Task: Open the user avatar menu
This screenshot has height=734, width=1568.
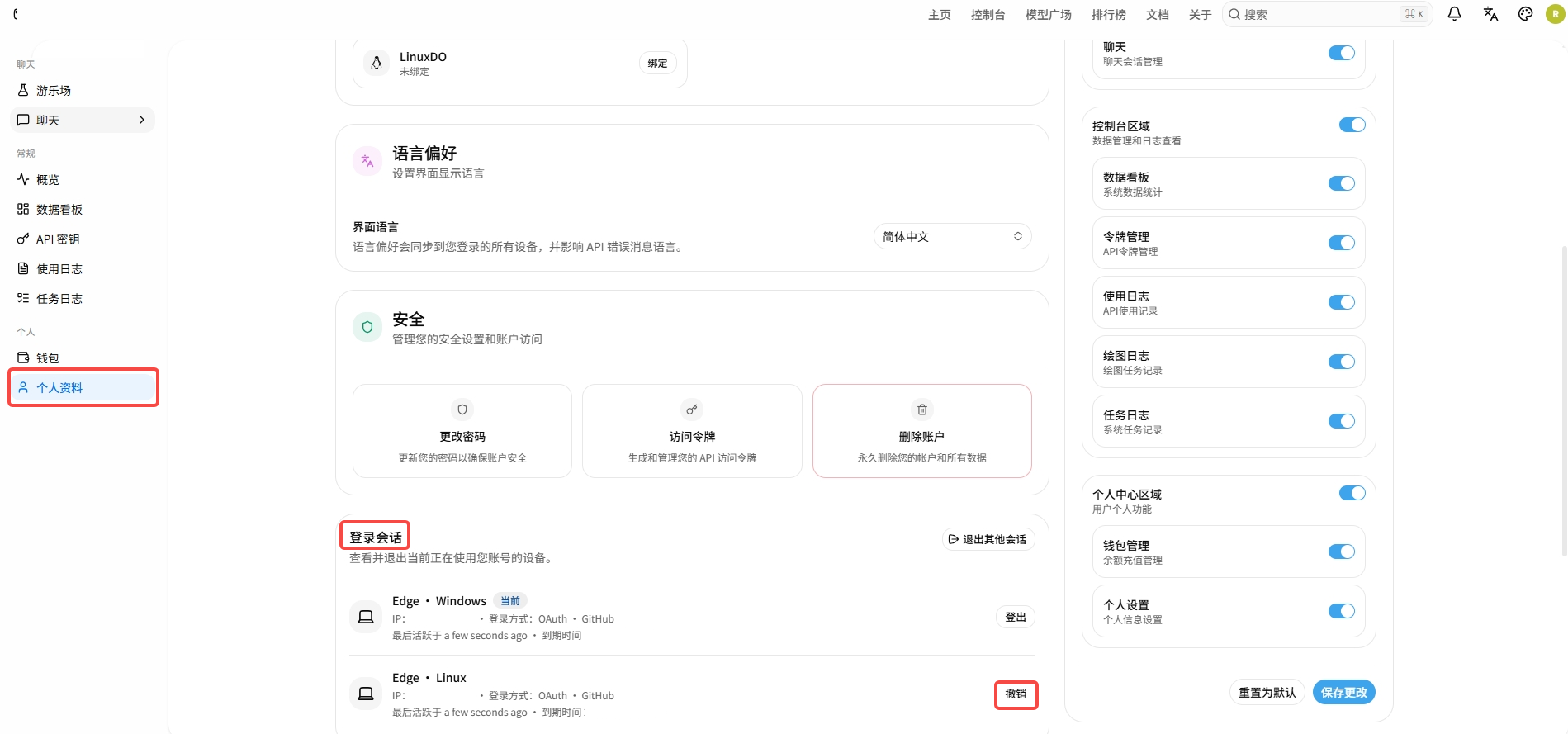Action: click(1556, 14)
